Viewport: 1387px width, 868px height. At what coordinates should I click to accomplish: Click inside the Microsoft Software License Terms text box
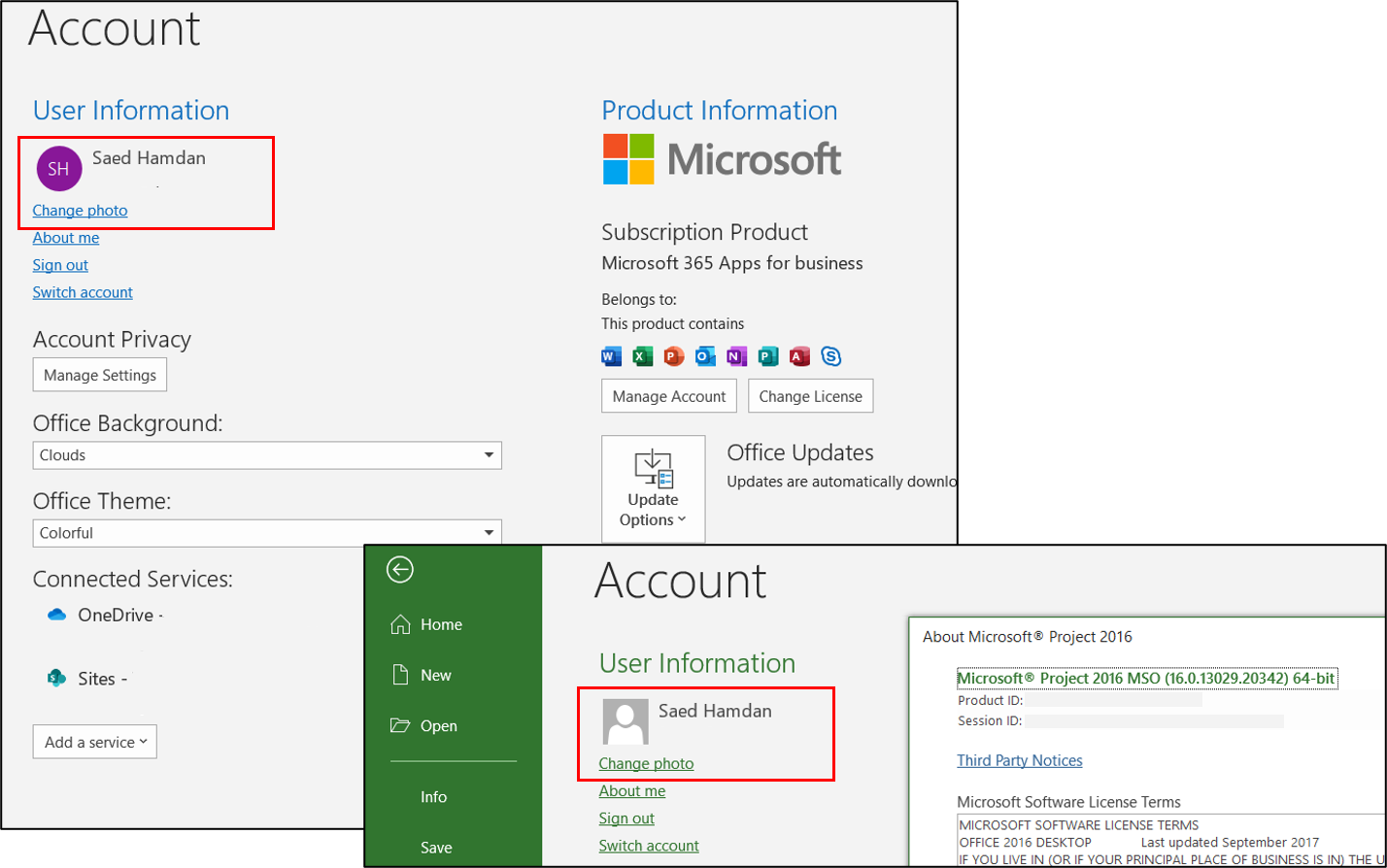click(1169, 841)
